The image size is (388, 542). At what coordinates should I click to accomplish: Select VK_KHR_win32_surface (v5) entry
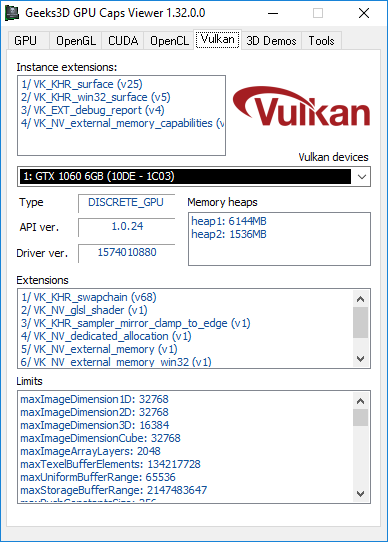click(x=95, y=97)
